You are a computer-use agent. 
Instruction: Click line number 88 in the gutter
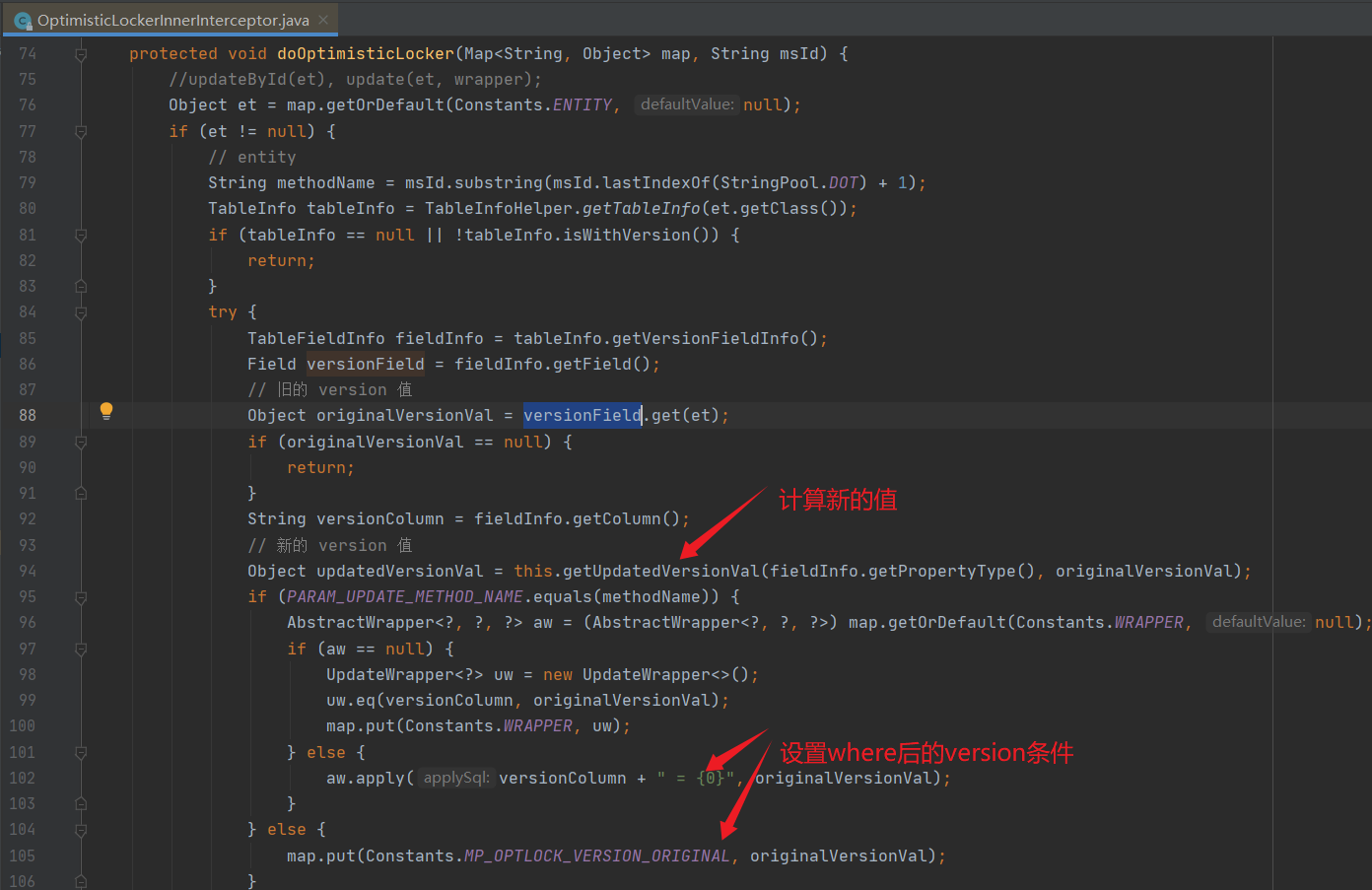(x=28, y=416)
